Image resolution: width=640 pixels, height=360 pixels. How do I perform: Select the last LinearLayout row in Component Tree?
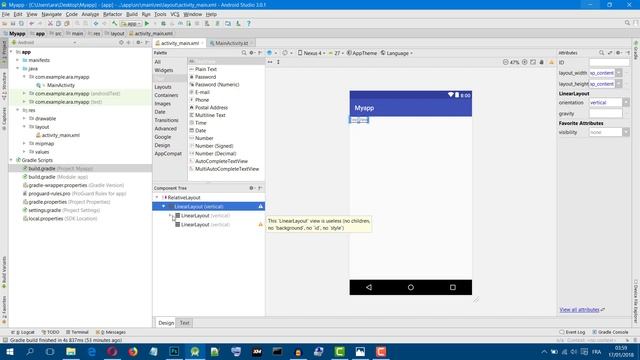tap(209, 225)
